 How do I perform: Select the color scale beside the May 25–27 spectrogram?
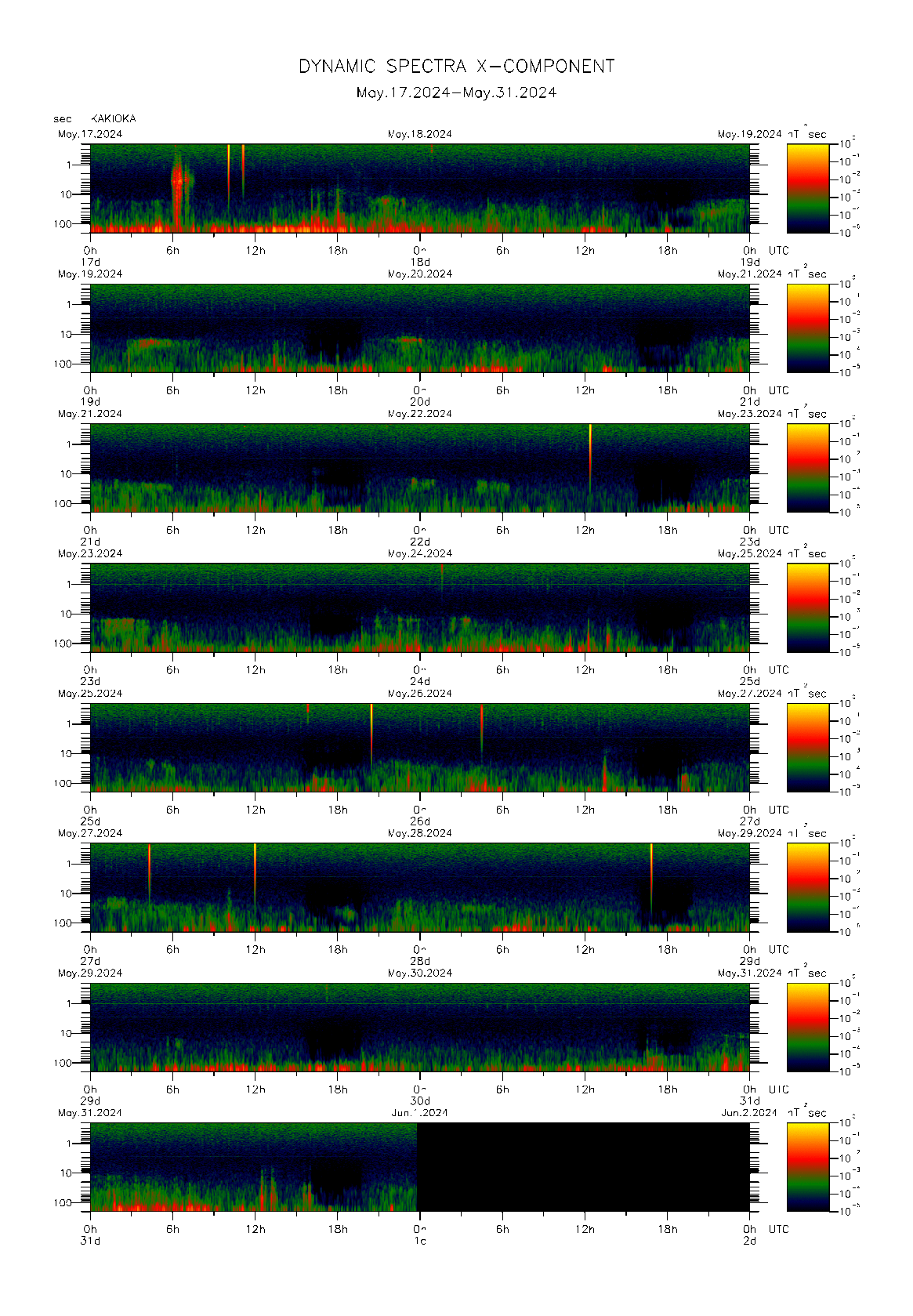808,748
